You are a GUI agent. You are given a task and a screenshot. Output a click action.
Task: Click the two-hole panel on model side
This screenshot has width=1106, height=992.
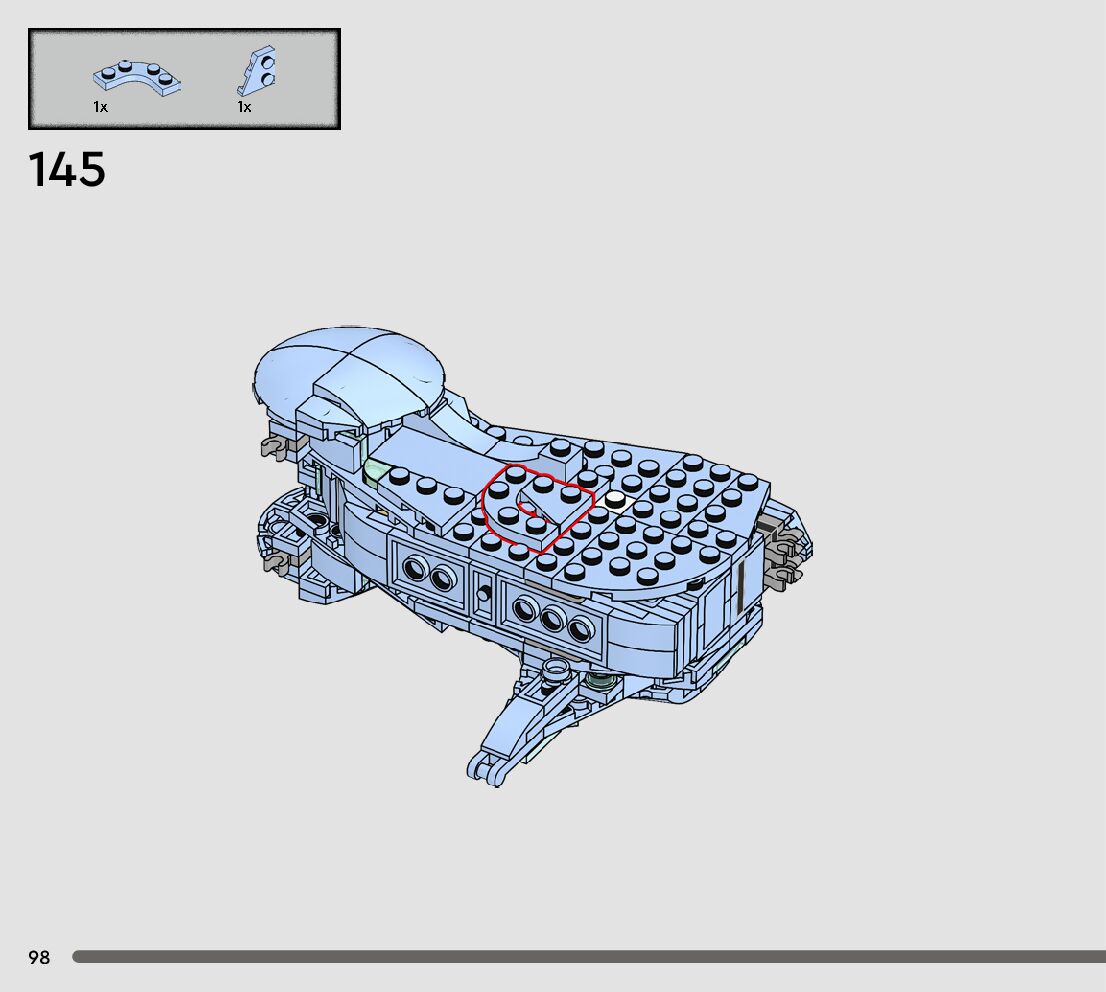tap(427, 570)
